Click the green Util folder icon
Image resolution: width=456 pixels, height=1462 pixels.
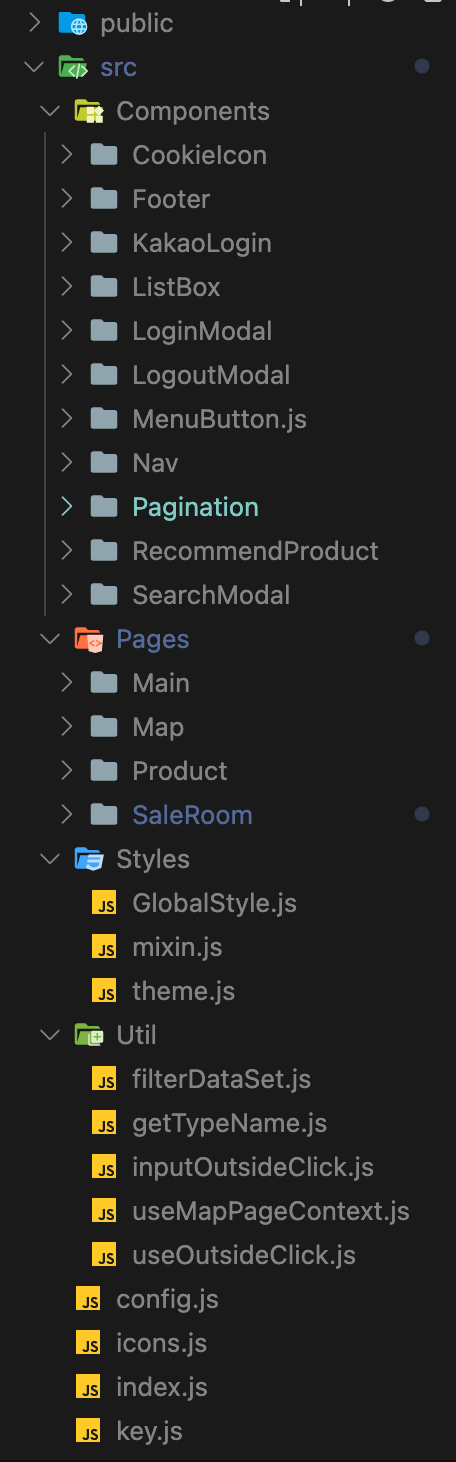(88, 1035)
